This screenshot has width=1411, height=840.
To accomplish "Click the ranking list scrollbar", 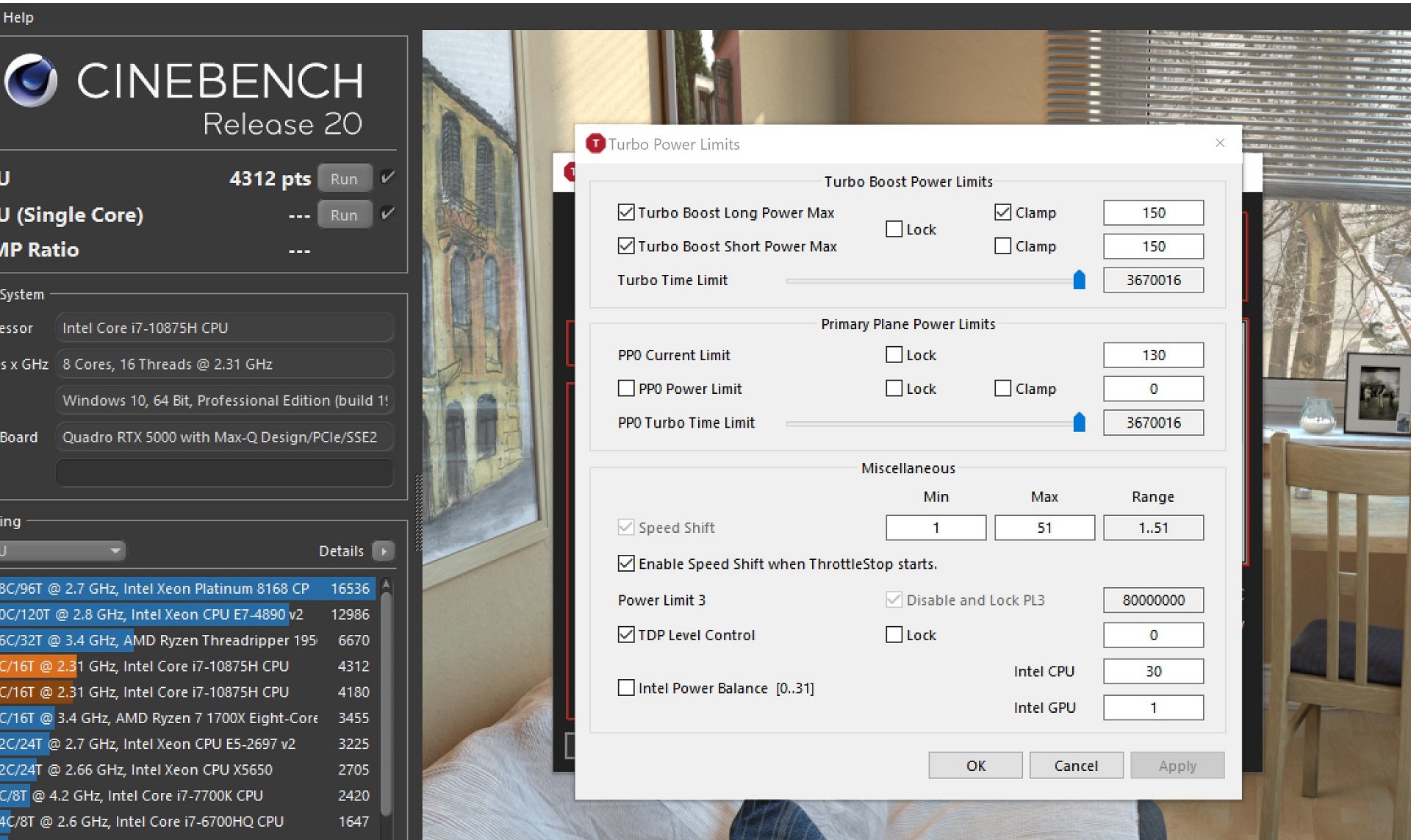I will (386, 706).
